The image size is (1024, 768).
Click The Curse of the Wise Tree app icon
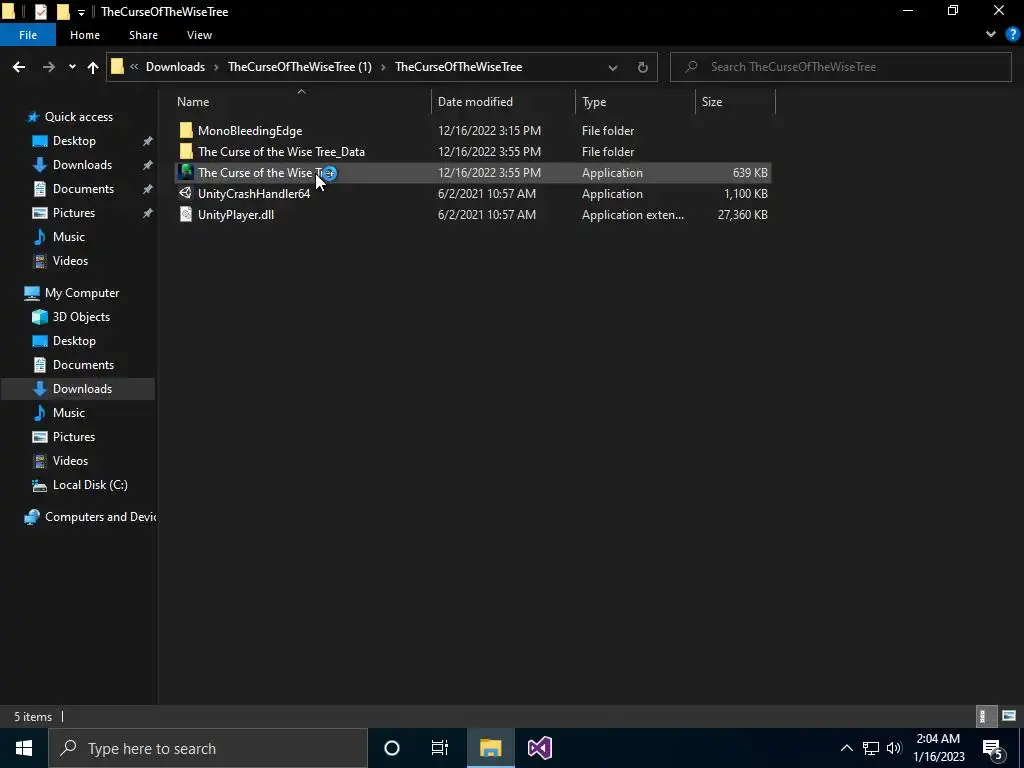tap(186, 172)
